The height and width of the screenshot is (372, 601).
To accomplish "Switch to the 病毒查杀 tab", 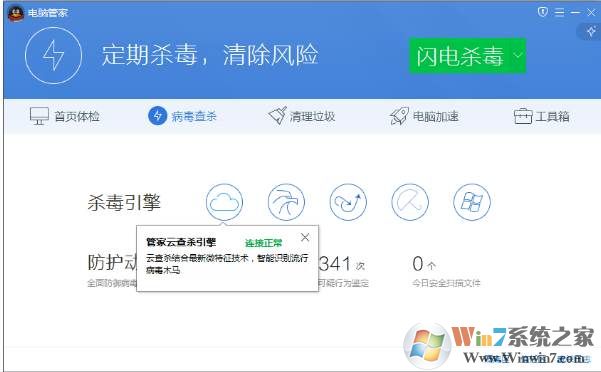I will 182,115.
